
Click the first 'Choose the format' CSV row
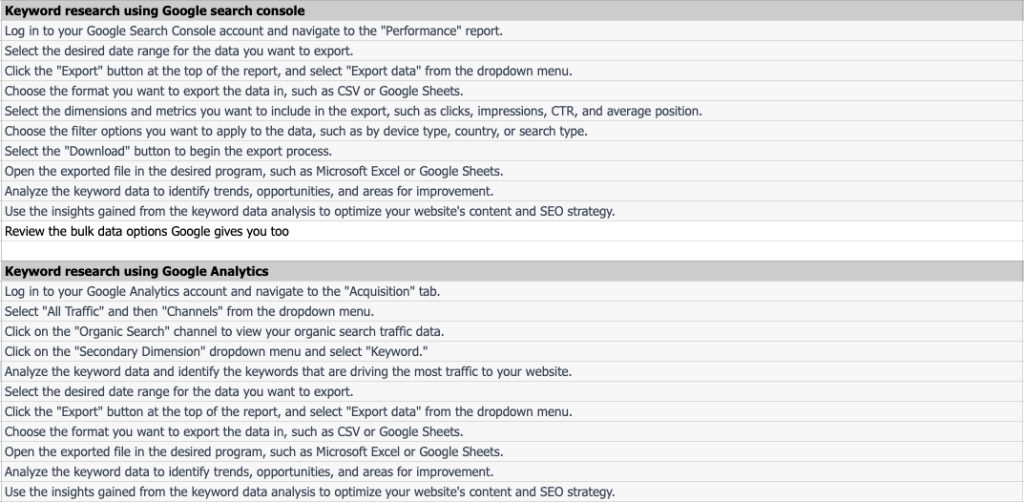point(512,91)
